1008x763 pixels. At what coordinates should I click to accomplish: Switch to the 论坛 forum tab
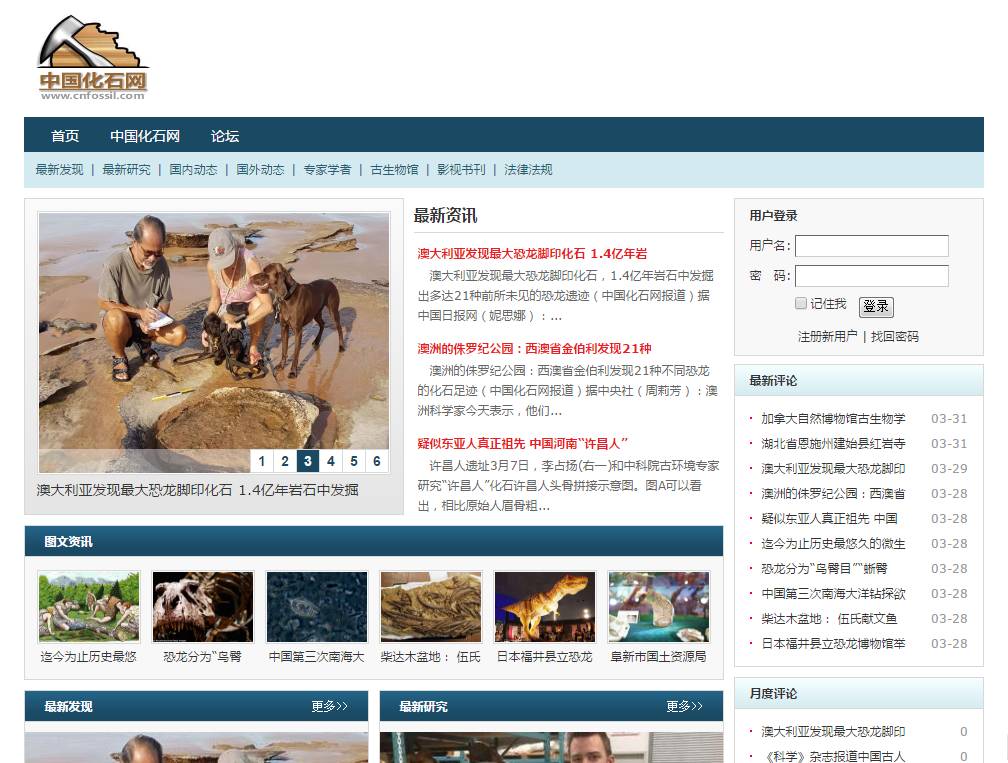pos(224,135)
